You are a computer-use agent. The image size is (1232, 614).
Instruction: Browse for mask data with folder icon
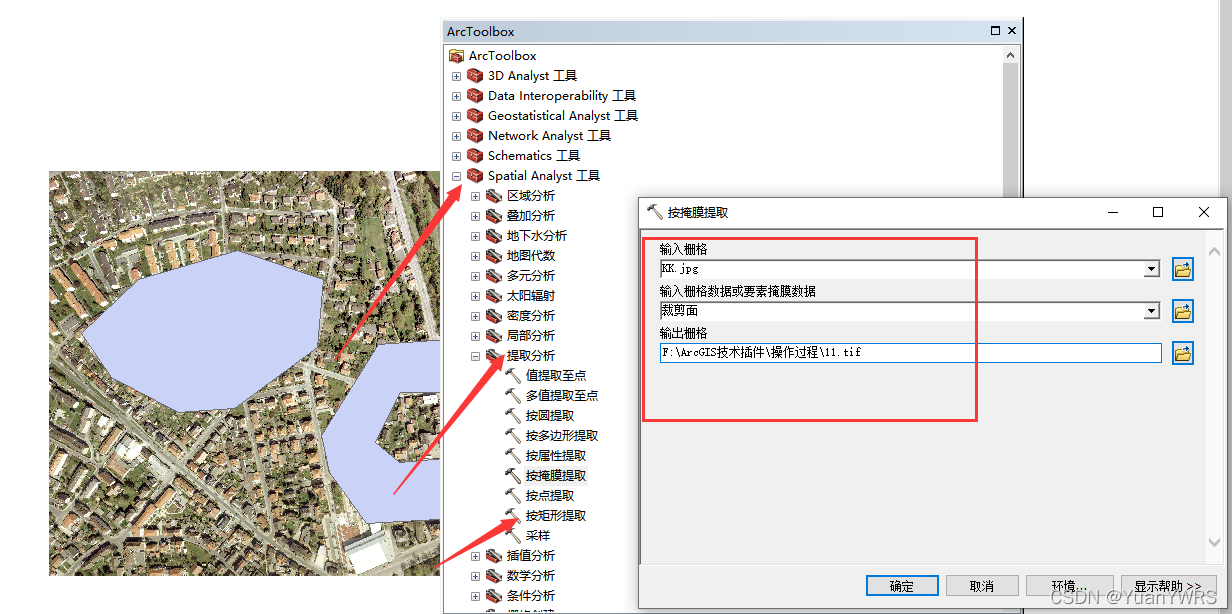pyautogui.click(x=1183, y=311)
